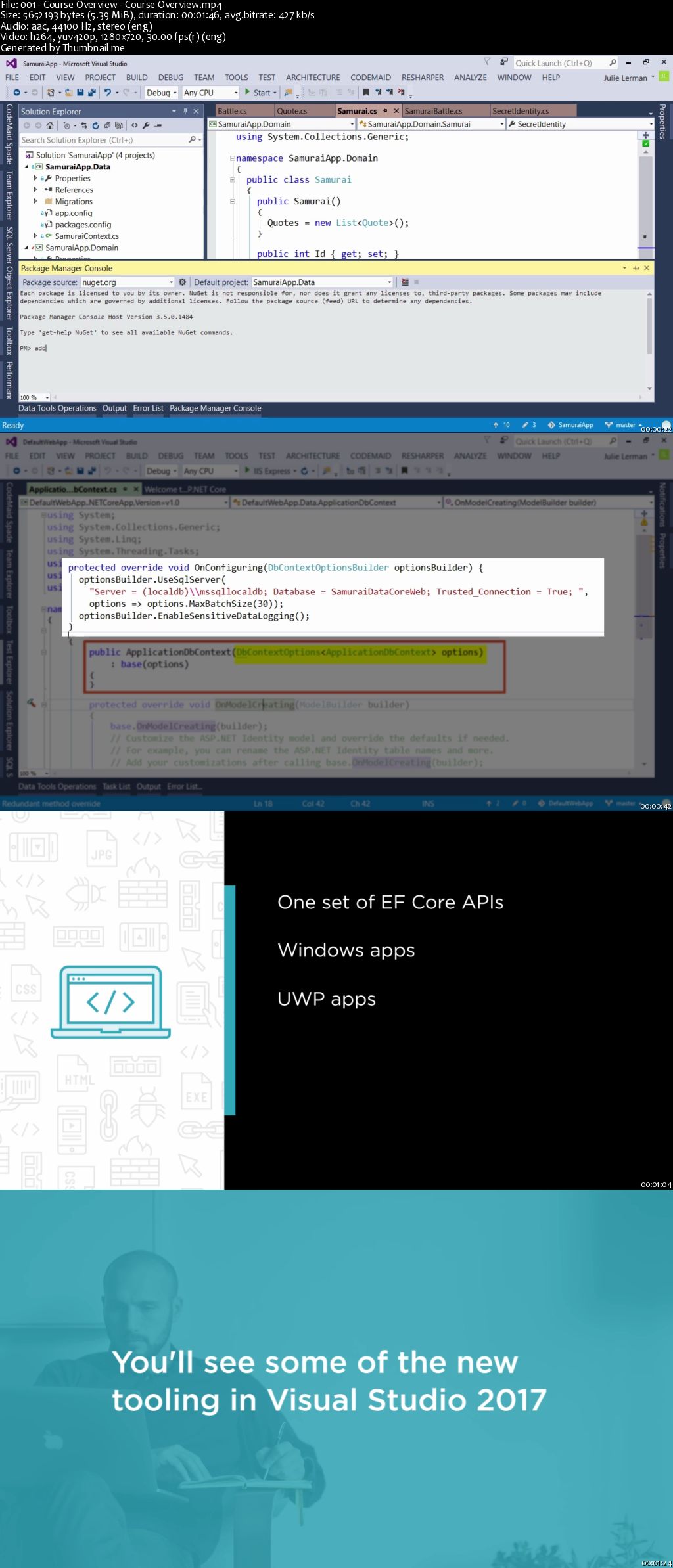The width and height of the screenshot is (673, 1568).
Task: Close the Samurai.cs editor tab
Action: coord(396,111)
